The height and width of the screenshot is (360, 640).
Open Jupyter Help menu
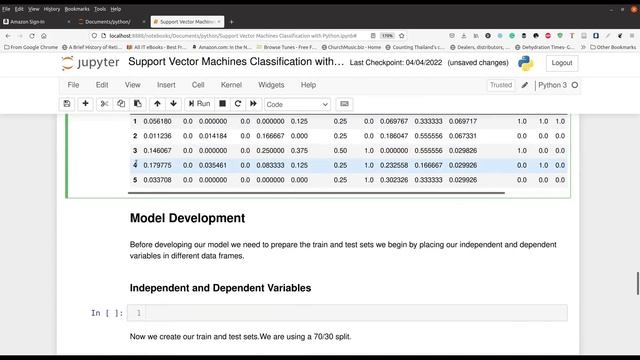click(x=309, y=85)
